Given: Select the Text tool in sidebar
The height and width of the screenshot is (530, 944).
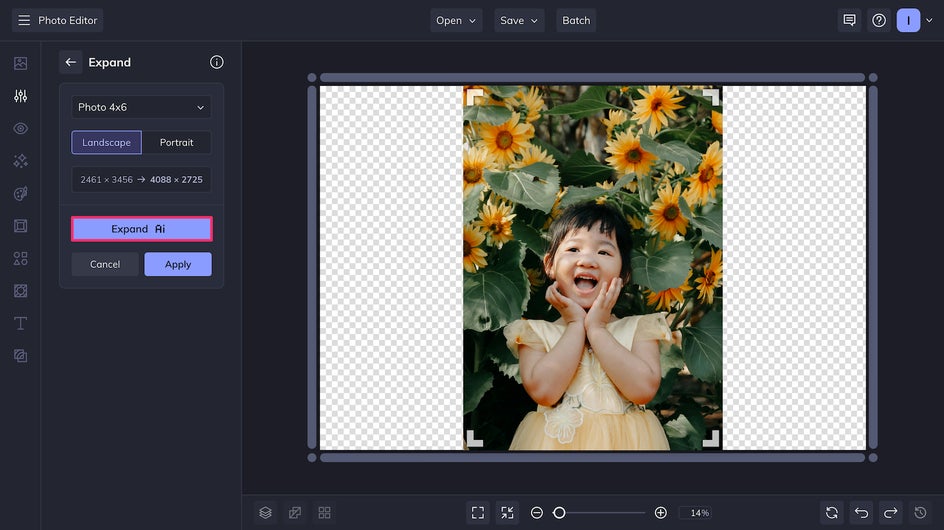Looking at the screenshot, I should pyautogui.click(x=20, y=323).
